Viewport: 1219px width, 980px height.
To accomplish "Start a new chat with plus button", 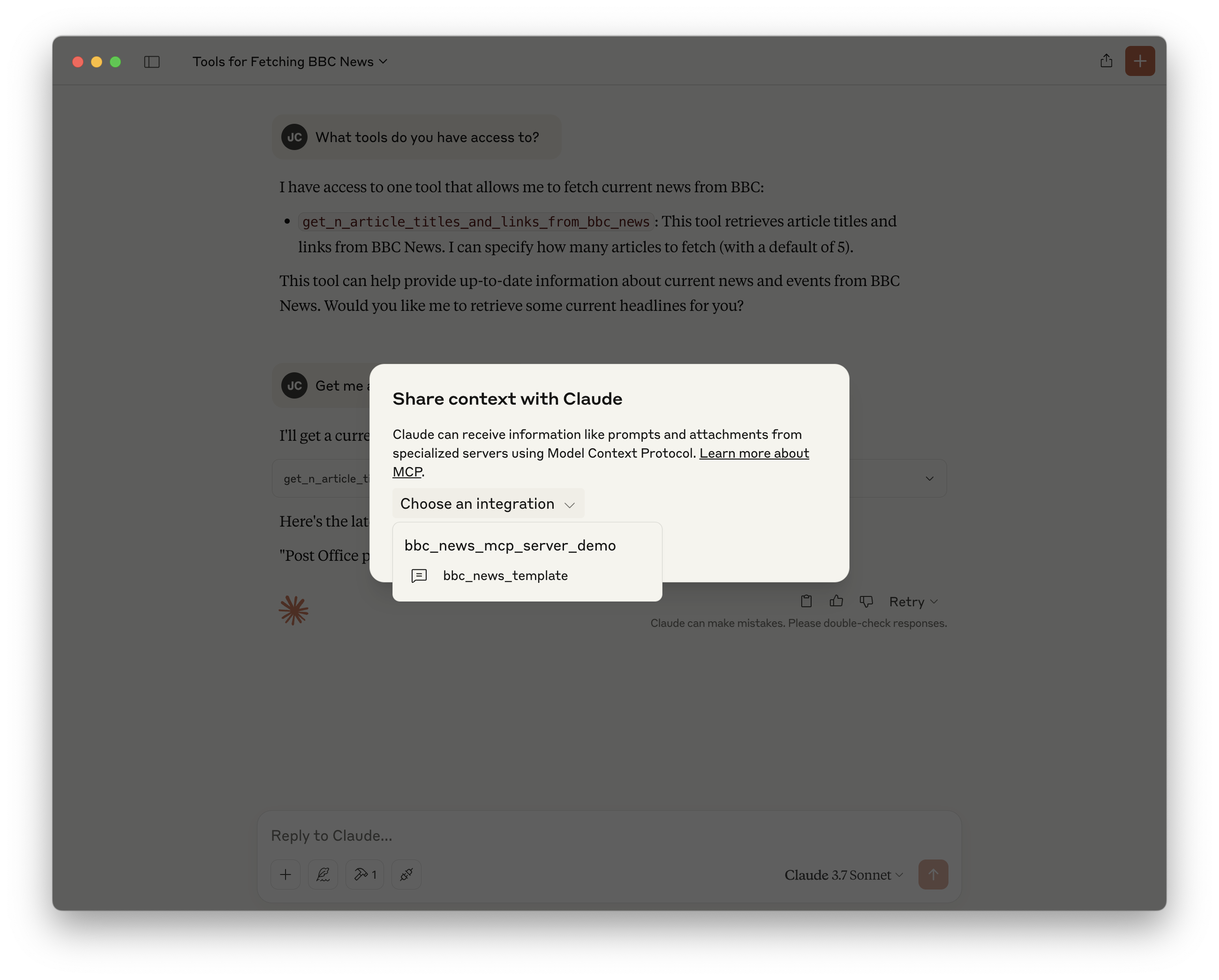I will [x=1139, y=61].
